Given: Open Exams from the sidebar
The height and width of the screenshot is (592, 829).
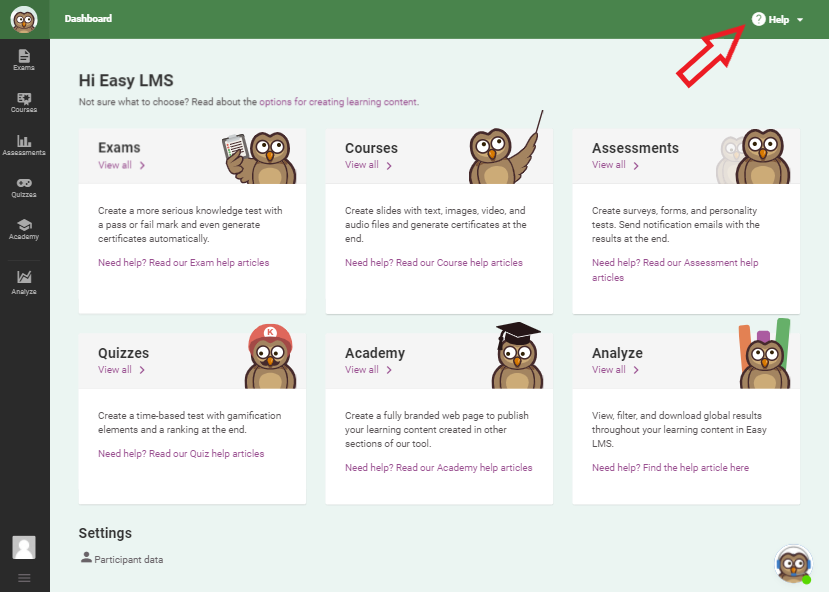Looking at the screenshot, I should (24, 60).
